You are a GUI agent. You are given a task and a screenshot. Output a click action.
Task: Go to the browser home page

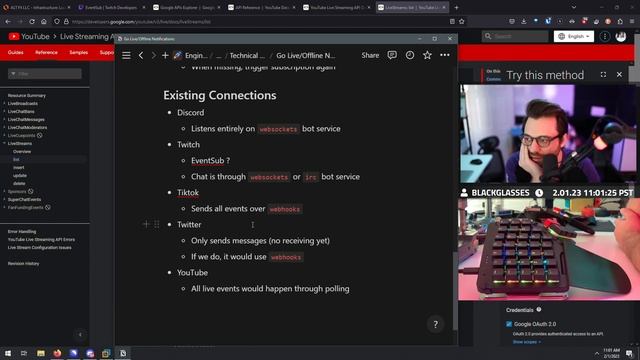point(44,21)
